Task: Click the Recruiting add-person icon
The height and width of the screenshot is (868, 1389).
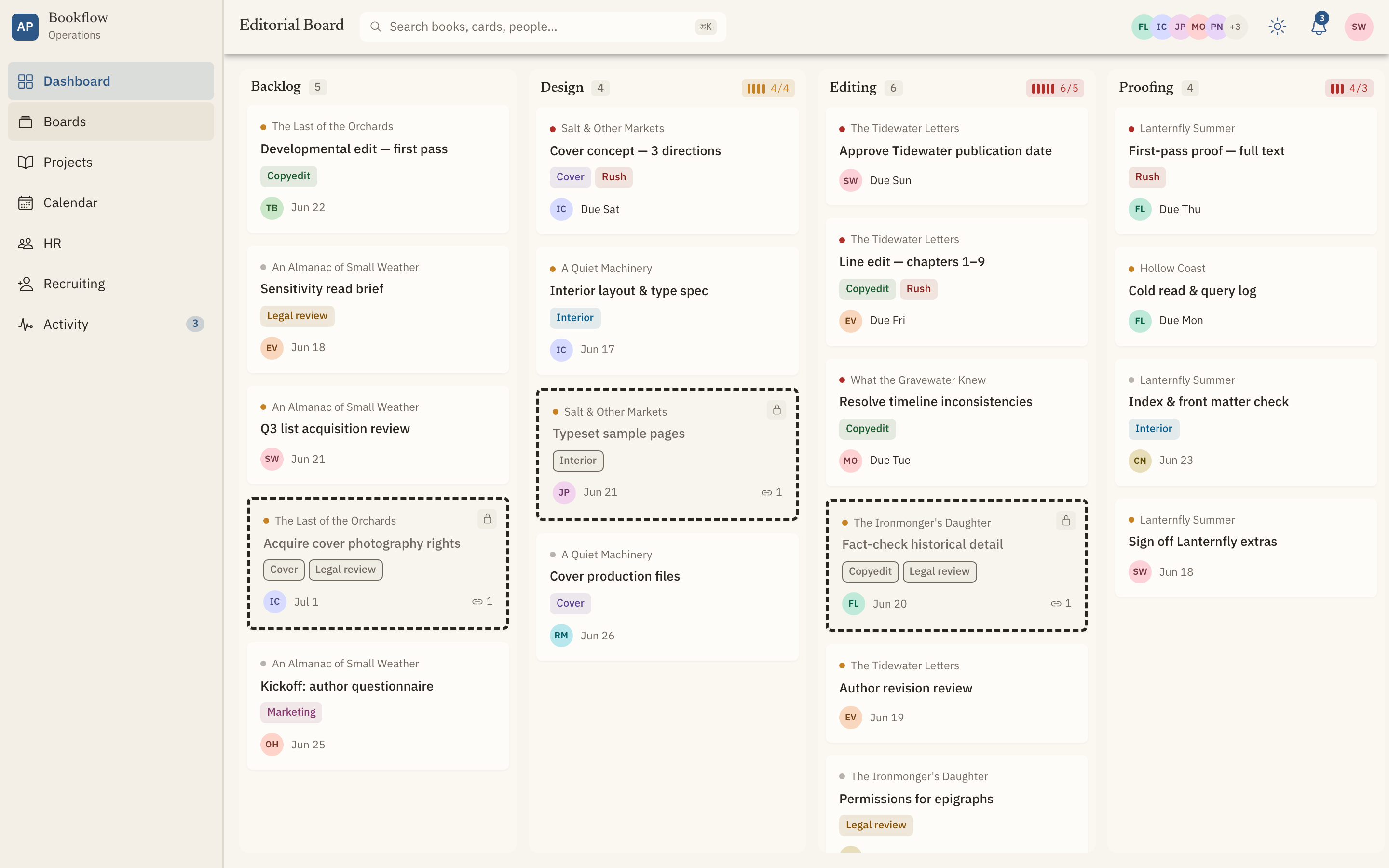Action: click(x=25, y=284)
